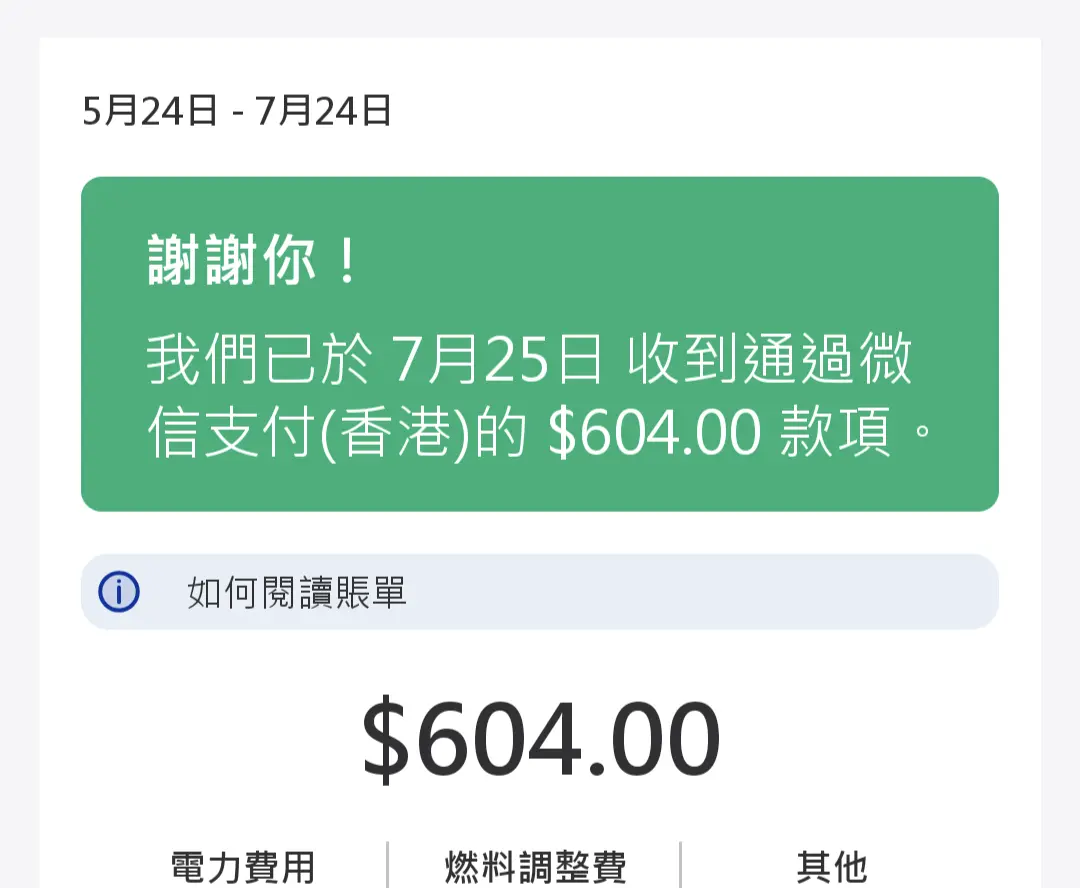Click divider between 燃料調整費 and 其他
Image resolution: width=1080 pixels, height=888 pixels.
[681, 865]
